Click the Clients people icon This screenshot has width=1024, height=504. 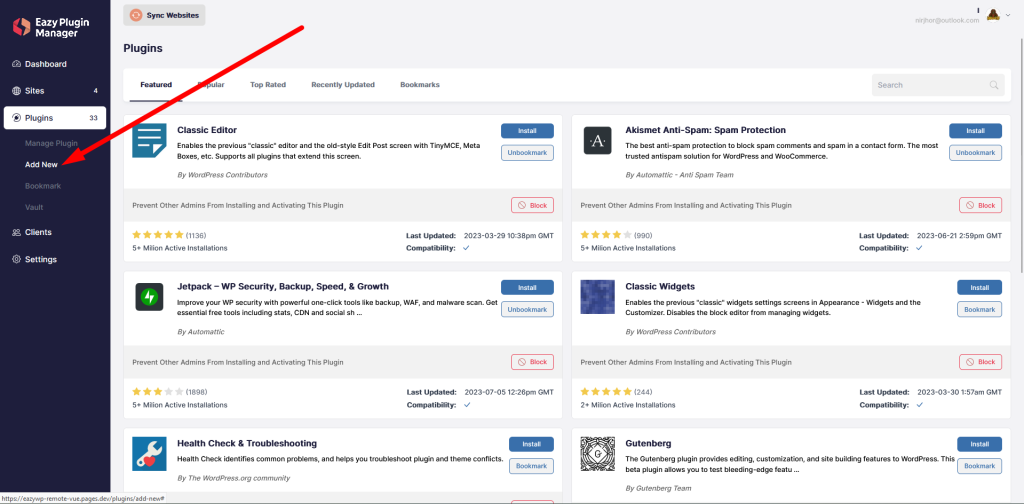coord(17,232)
